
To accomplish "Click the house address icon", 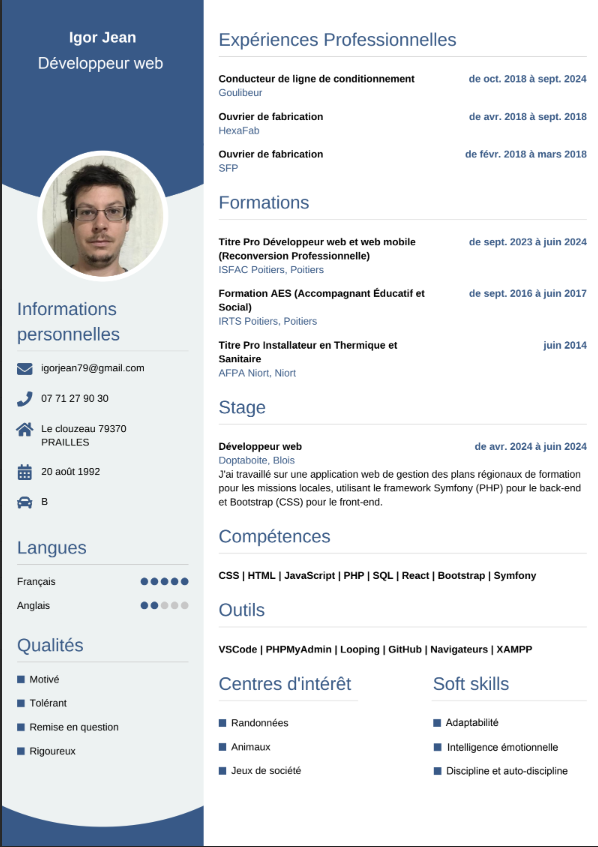I will (x=25, y=430).
